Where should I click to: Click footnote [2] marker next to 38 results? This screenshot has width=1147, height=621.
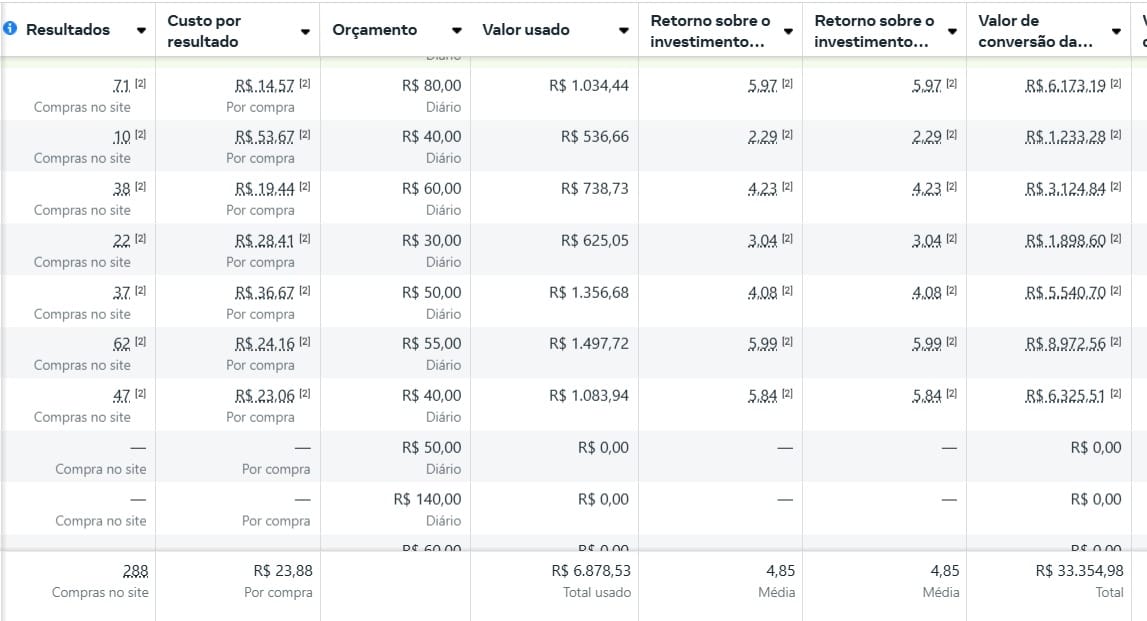pos(141,187)
